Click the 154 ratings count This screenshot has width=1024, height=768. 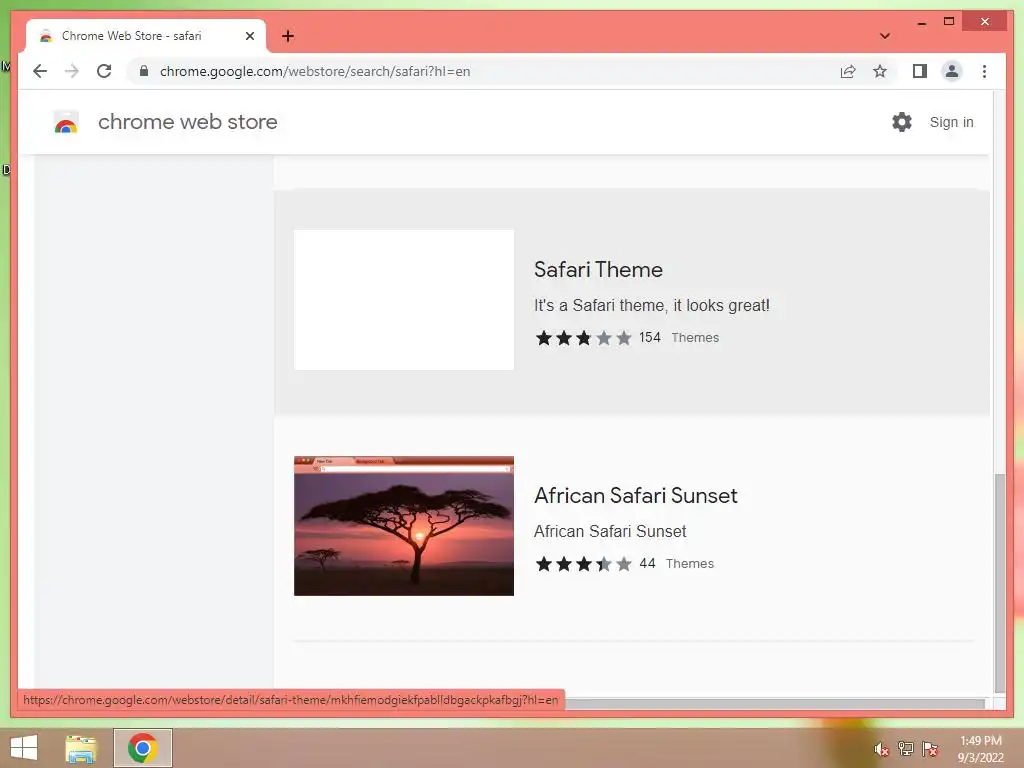click(649, 338)
